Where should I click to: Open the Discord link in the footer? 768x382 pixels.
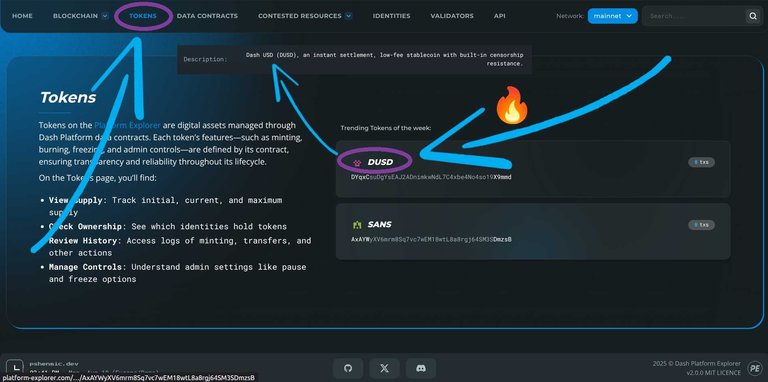[x=421, y=368]
